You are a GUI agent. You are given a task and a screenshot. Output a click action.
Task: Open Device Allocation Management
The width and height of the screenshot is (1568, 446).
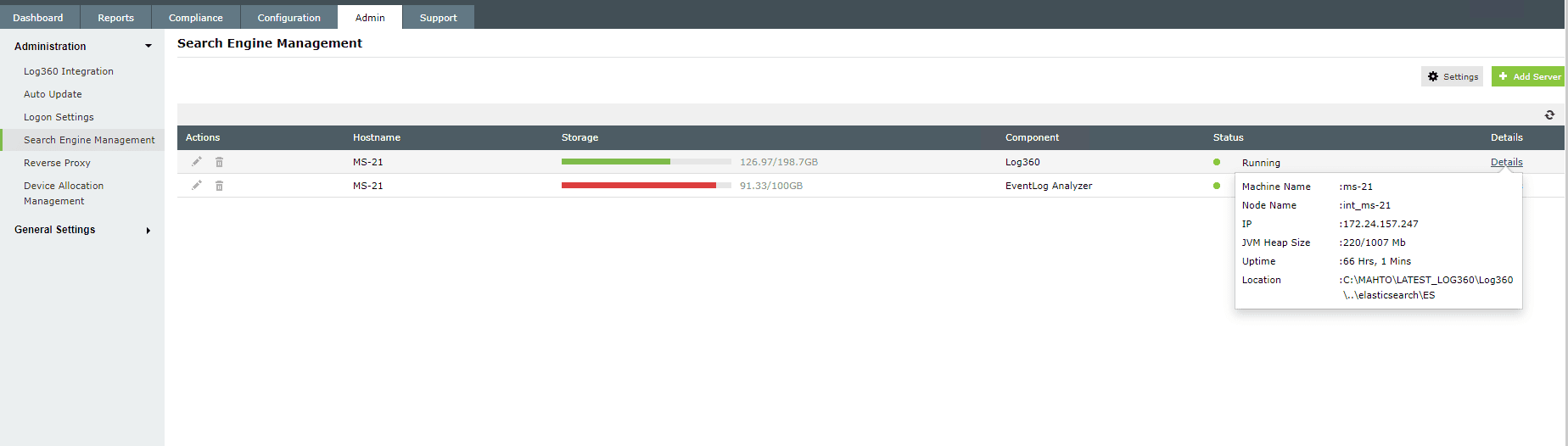point(64,193)
